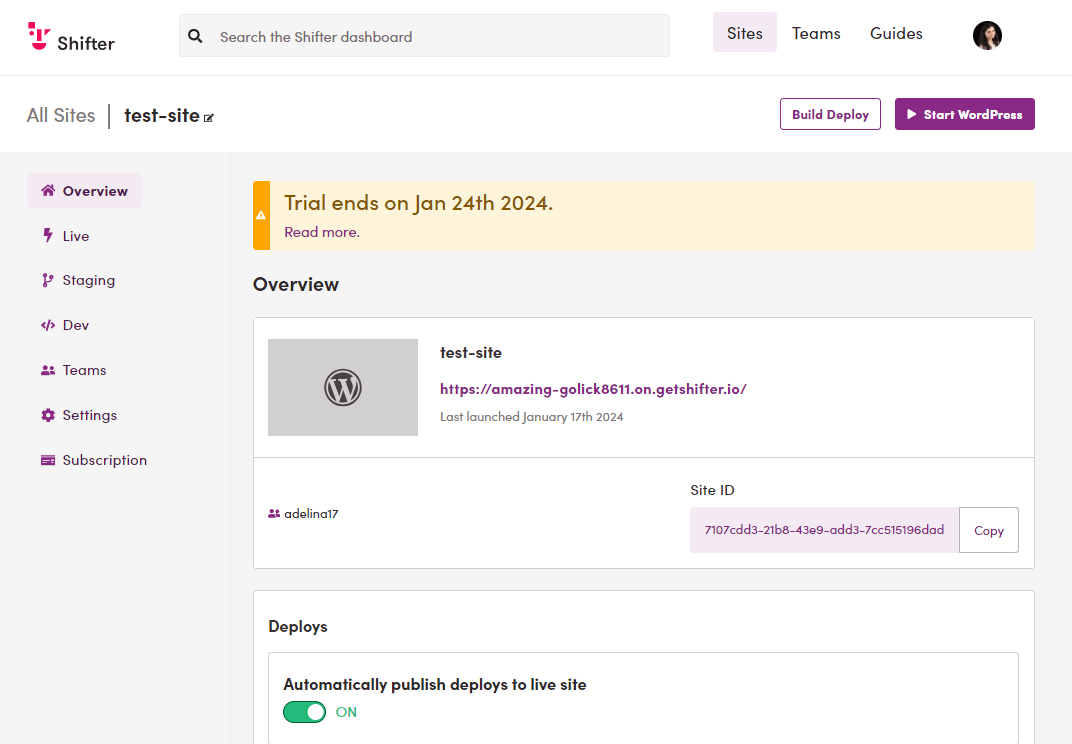Viewport: 1072px width, 744px height.
Task: Switch to the Sites tab
Action: (x=744, y=33)
